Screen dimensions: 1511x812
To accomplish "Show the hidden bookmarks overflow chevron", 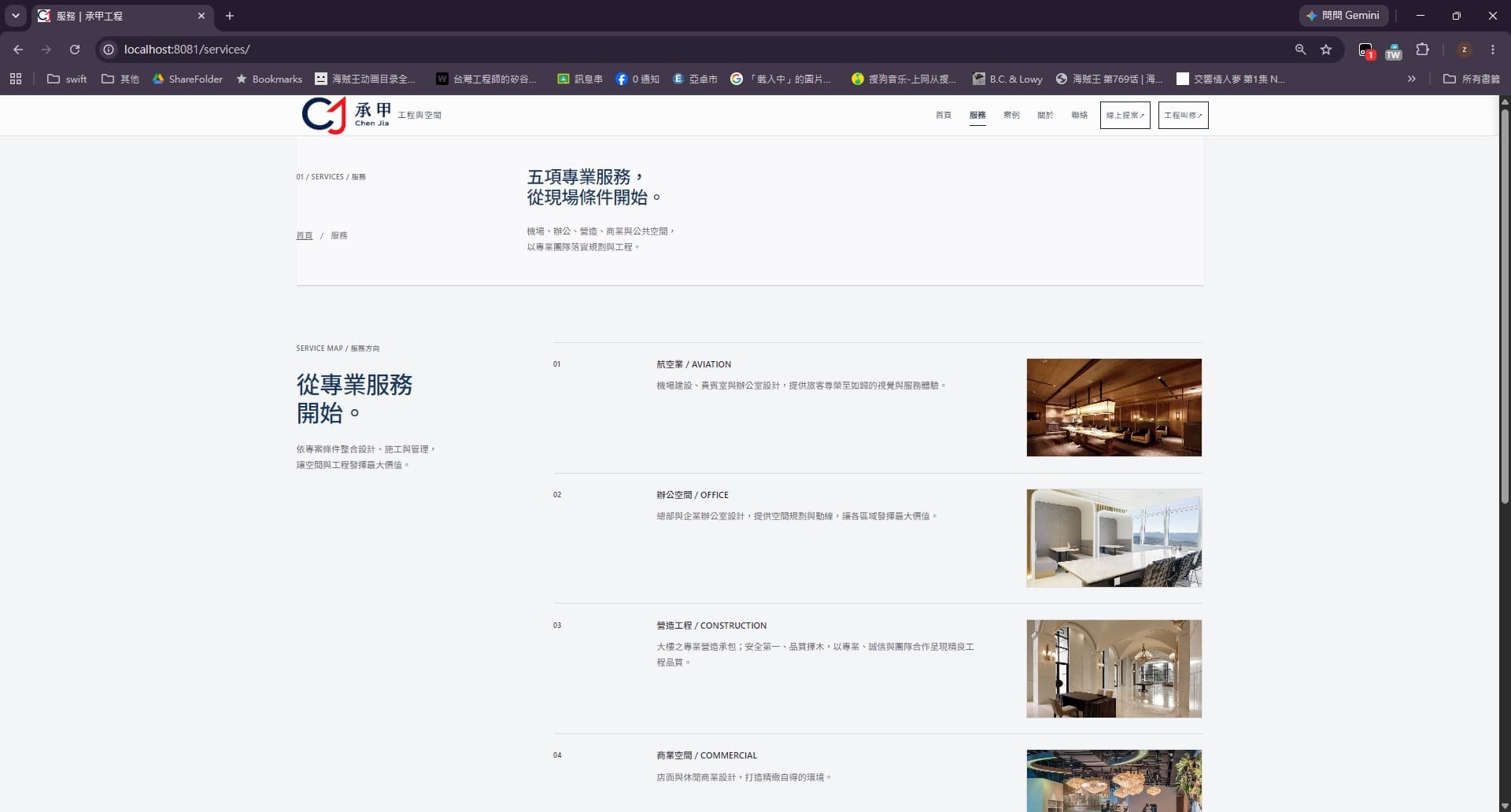I will 1412,79.
